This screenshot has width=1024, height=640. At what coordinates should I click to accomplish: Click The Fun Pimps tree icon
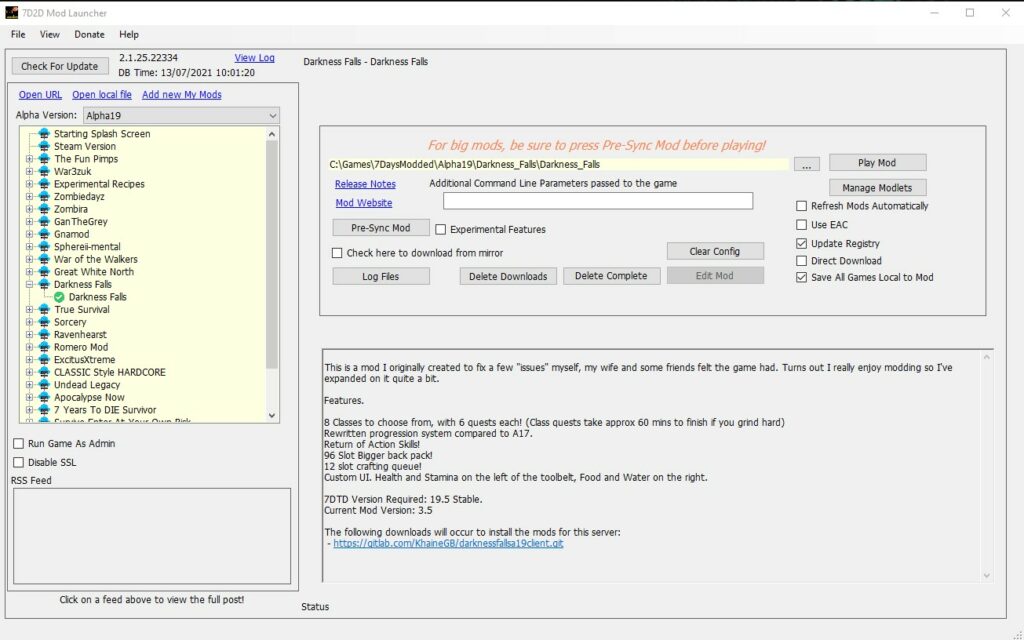44,159
